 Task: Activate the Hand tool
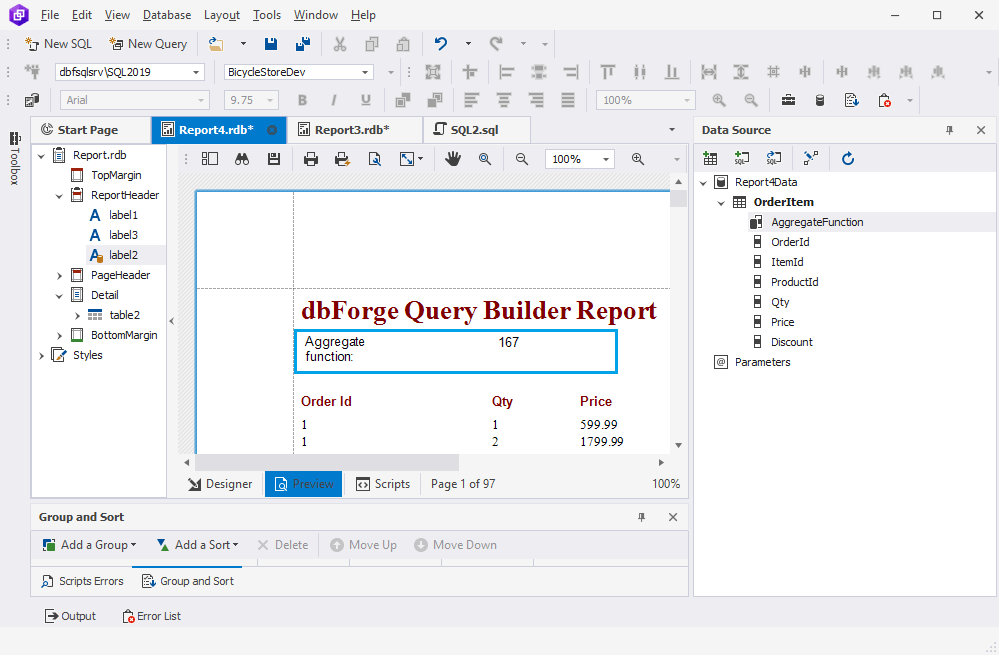(x=452, y=159)
